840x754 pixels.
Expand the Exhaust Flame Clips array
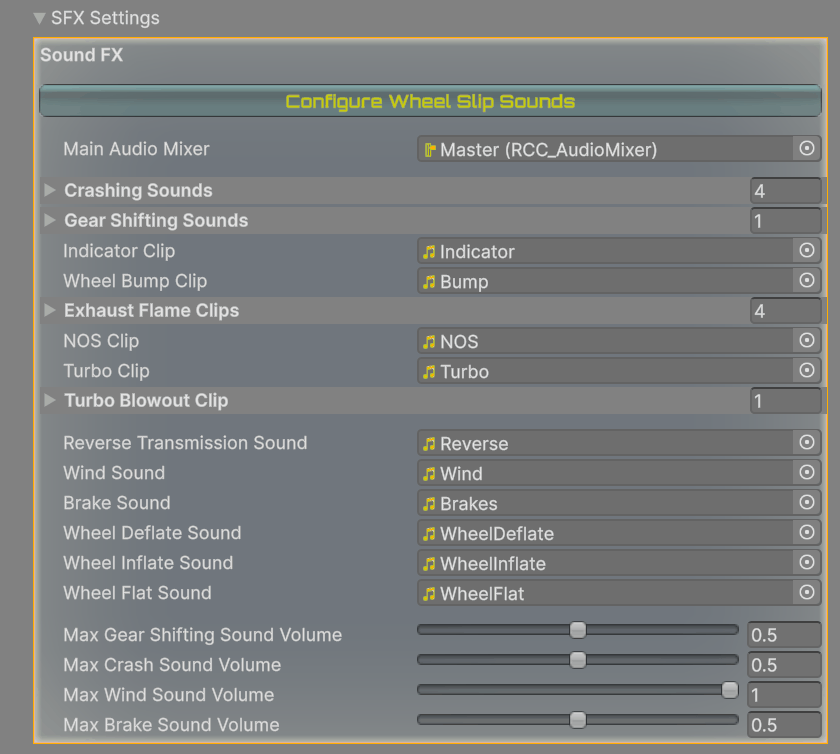pyautogui.click(x=49, y=310)
